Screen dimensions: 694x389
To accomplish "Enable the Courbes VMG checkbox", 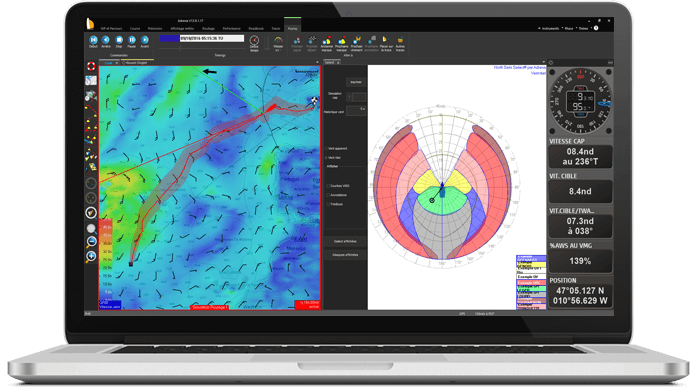I will (x=328, y=186).
